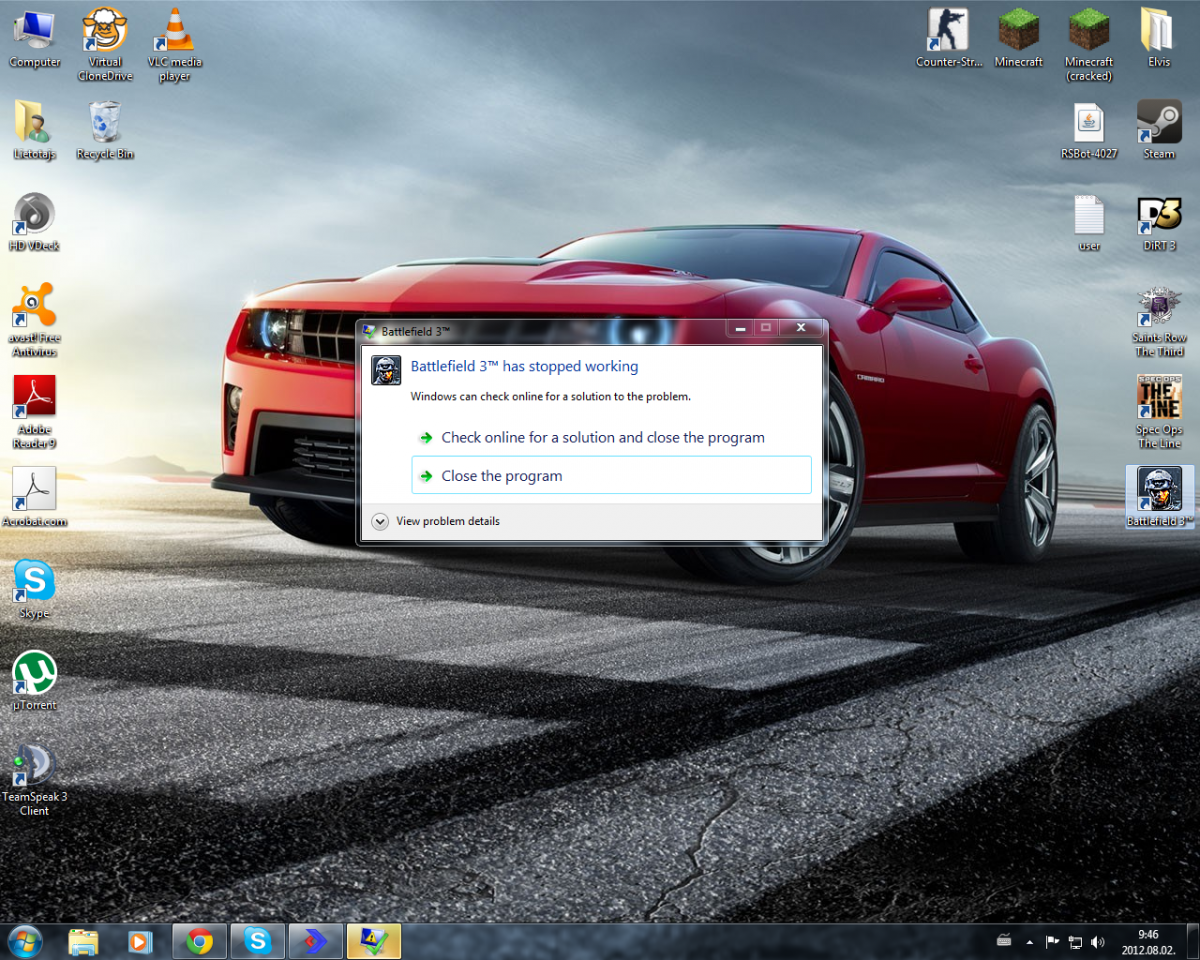
Task: Click the Battlefield 3 soldier icon in the dialog
Action: [386, 370]
